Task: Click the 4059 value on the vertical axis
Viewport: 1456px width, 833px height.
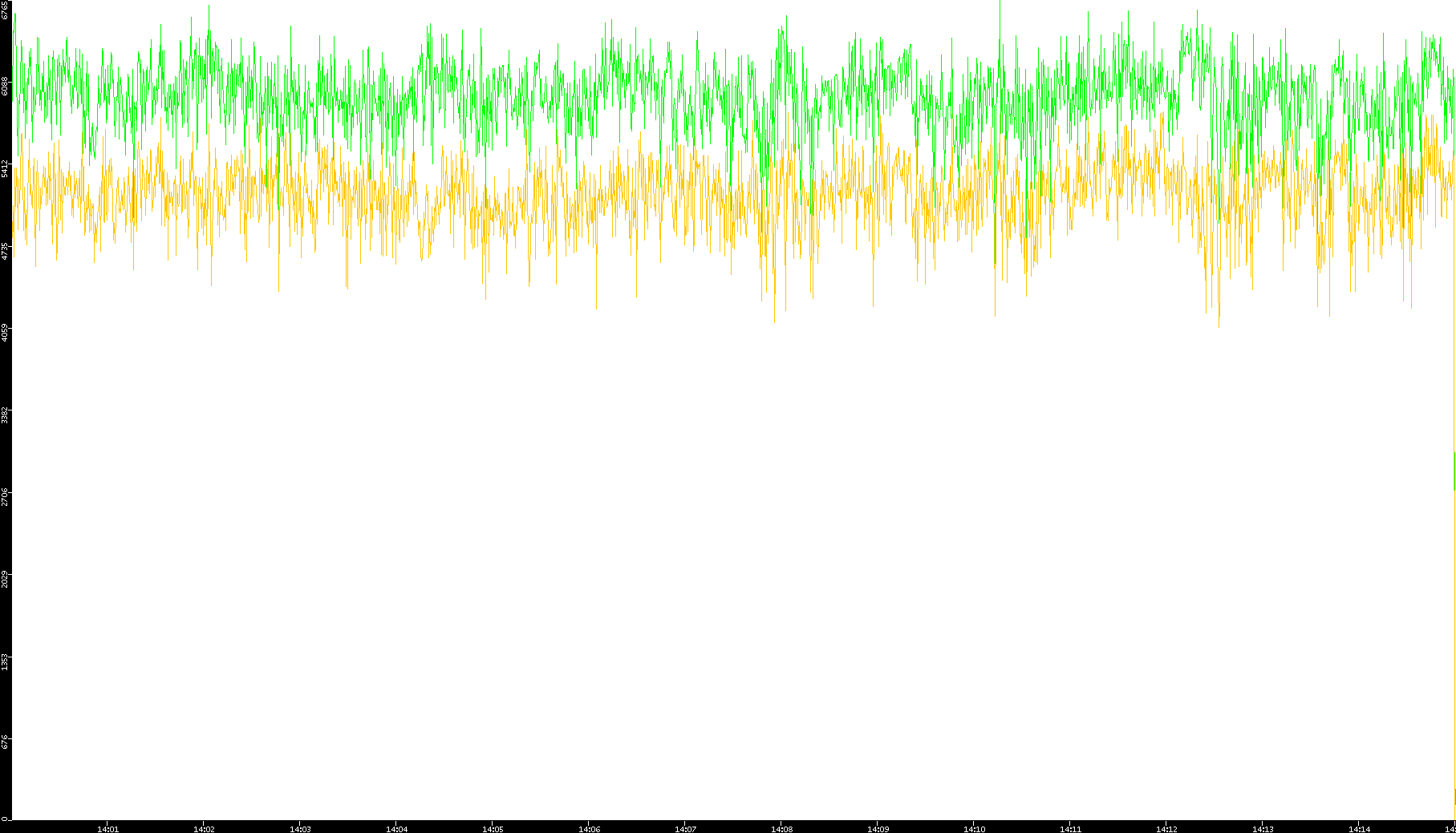Action: (x=5, y=333)
